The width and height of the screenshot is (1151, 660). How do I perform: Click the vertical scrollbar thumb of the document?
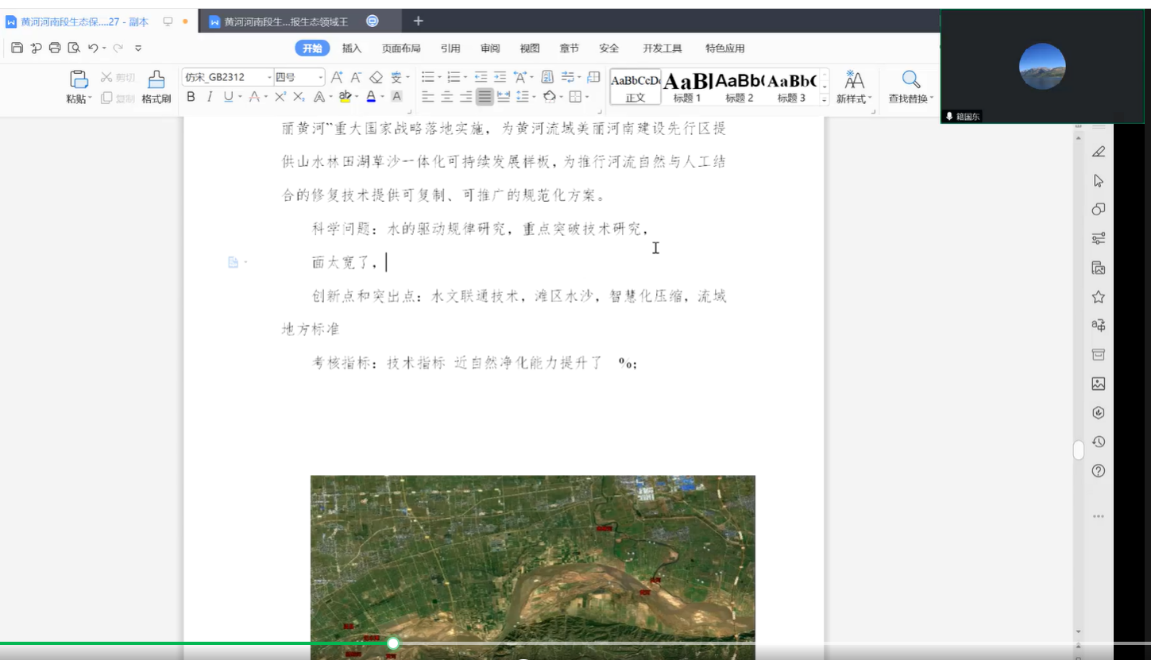pyautogui.click(x=1078, y=450)
